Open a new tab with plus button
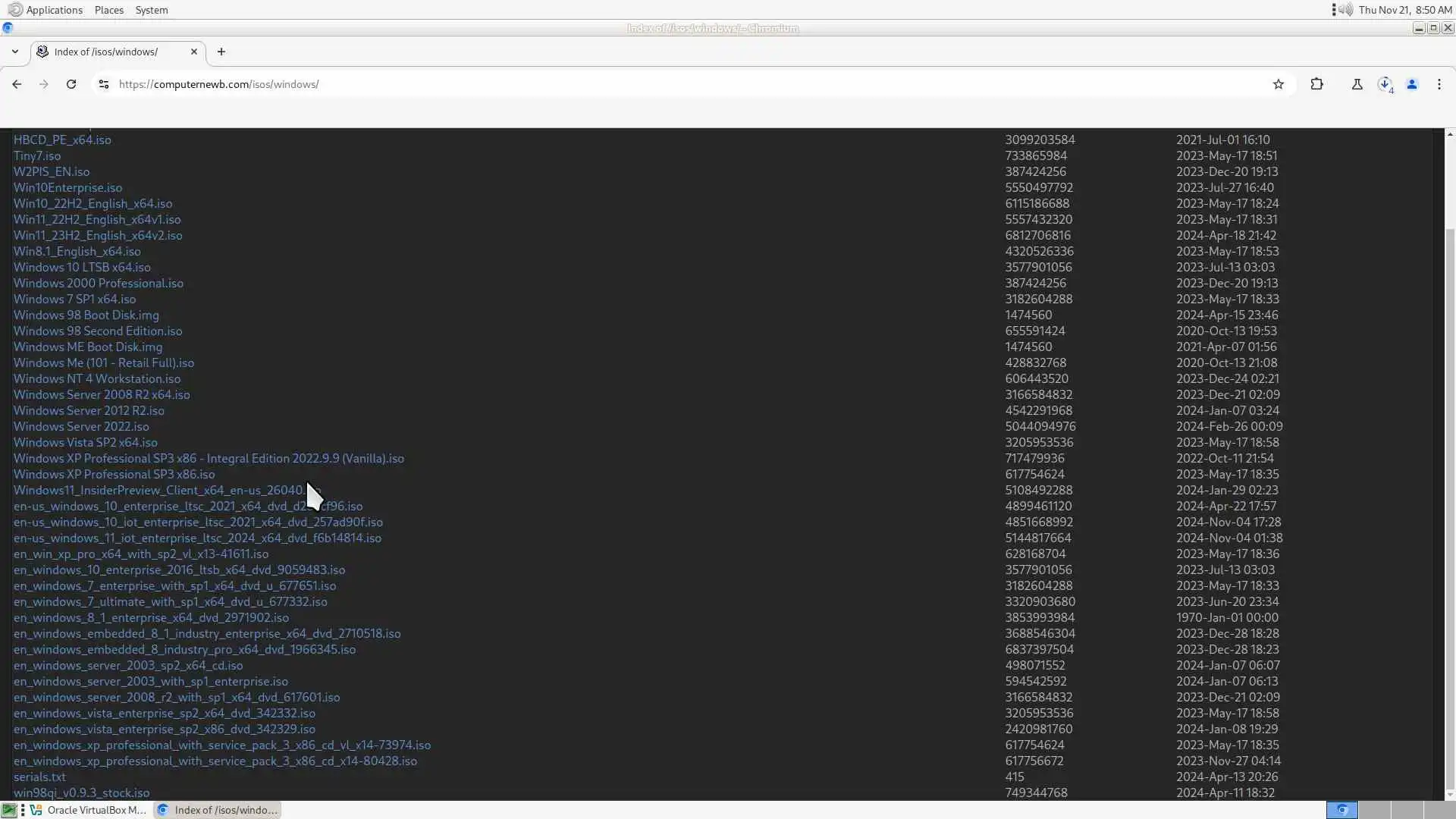This screenshot has height=819, width=1456. 221,52
